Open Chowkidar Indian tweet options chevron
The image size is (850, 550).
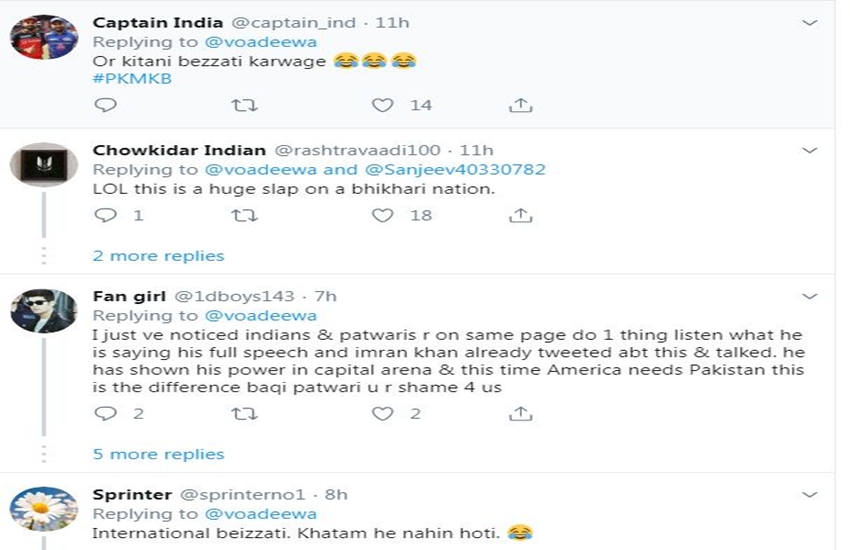(x=810, y=151)
